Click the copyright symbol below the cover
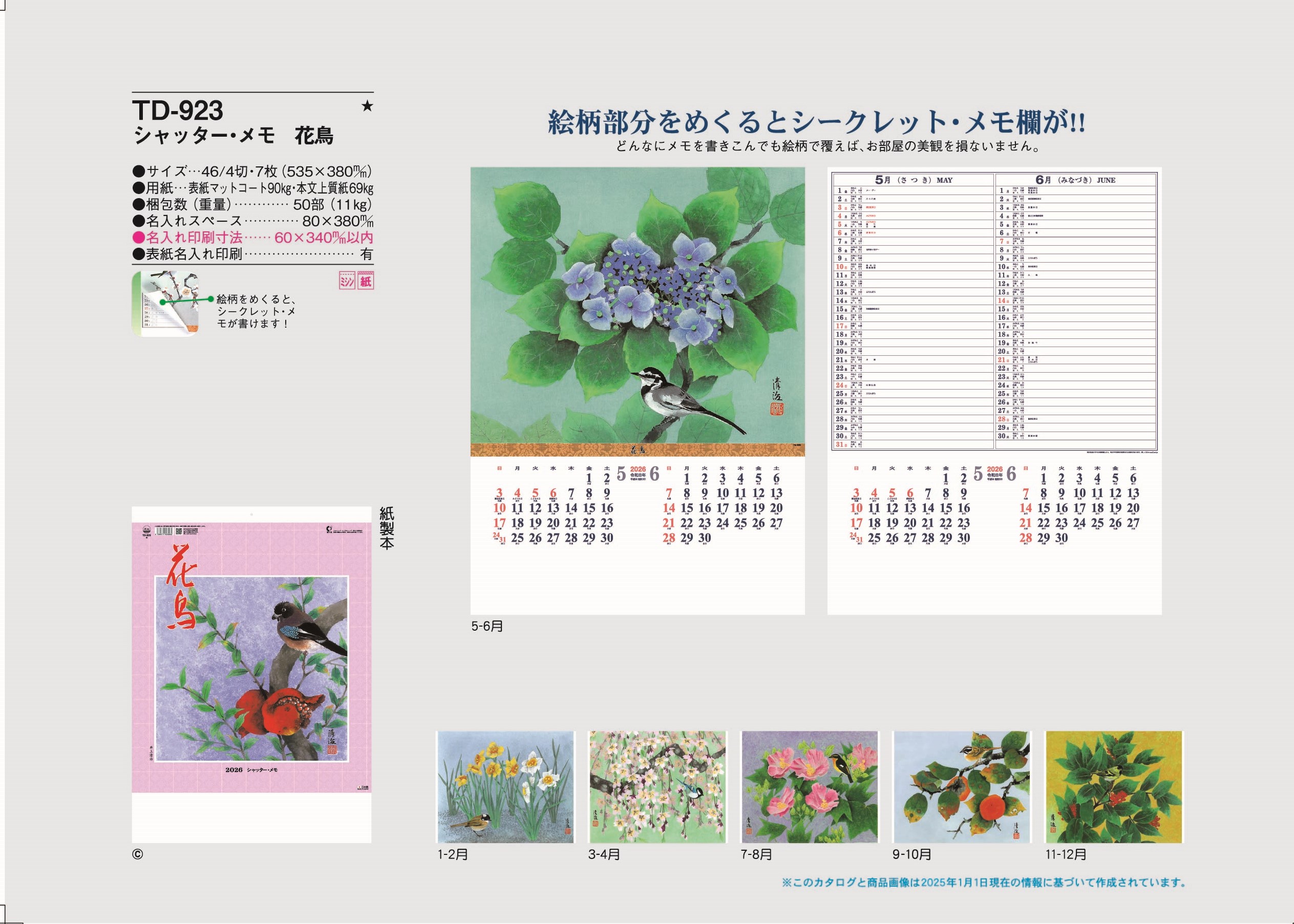The image size is (1294, 924). pos(137,854)
